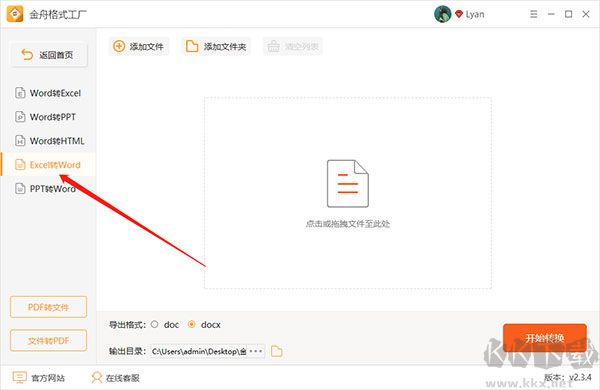Open 在线客服 online support link

[x=115, y=378]
